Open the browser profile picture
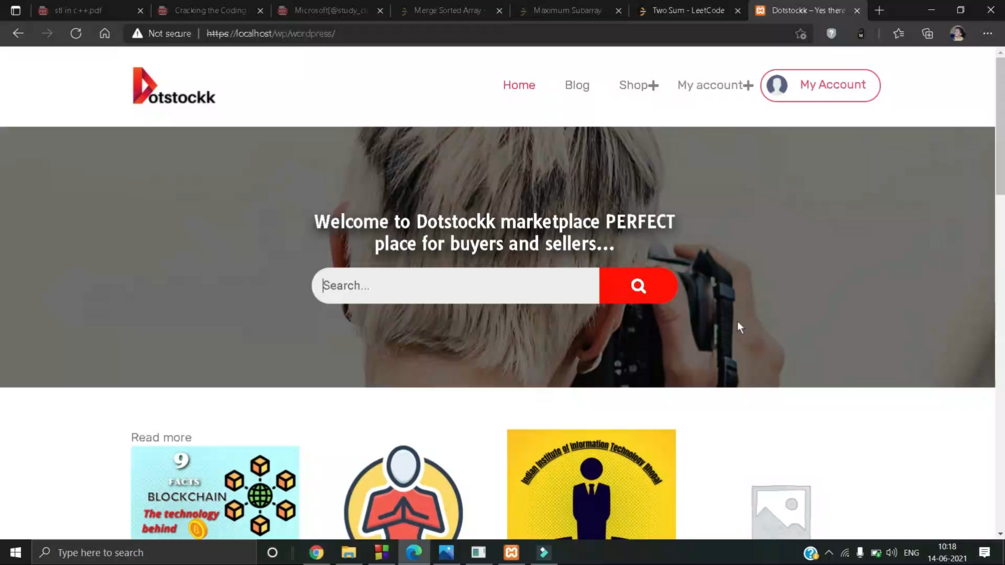The width and height of the screenshot is (1005, 565). pyautogui.click(x=958, y=33)
